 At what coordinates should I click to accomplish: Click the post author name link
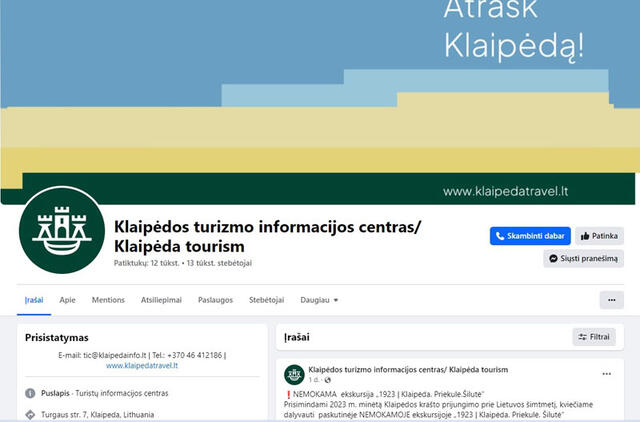click(x=408, y=369)
